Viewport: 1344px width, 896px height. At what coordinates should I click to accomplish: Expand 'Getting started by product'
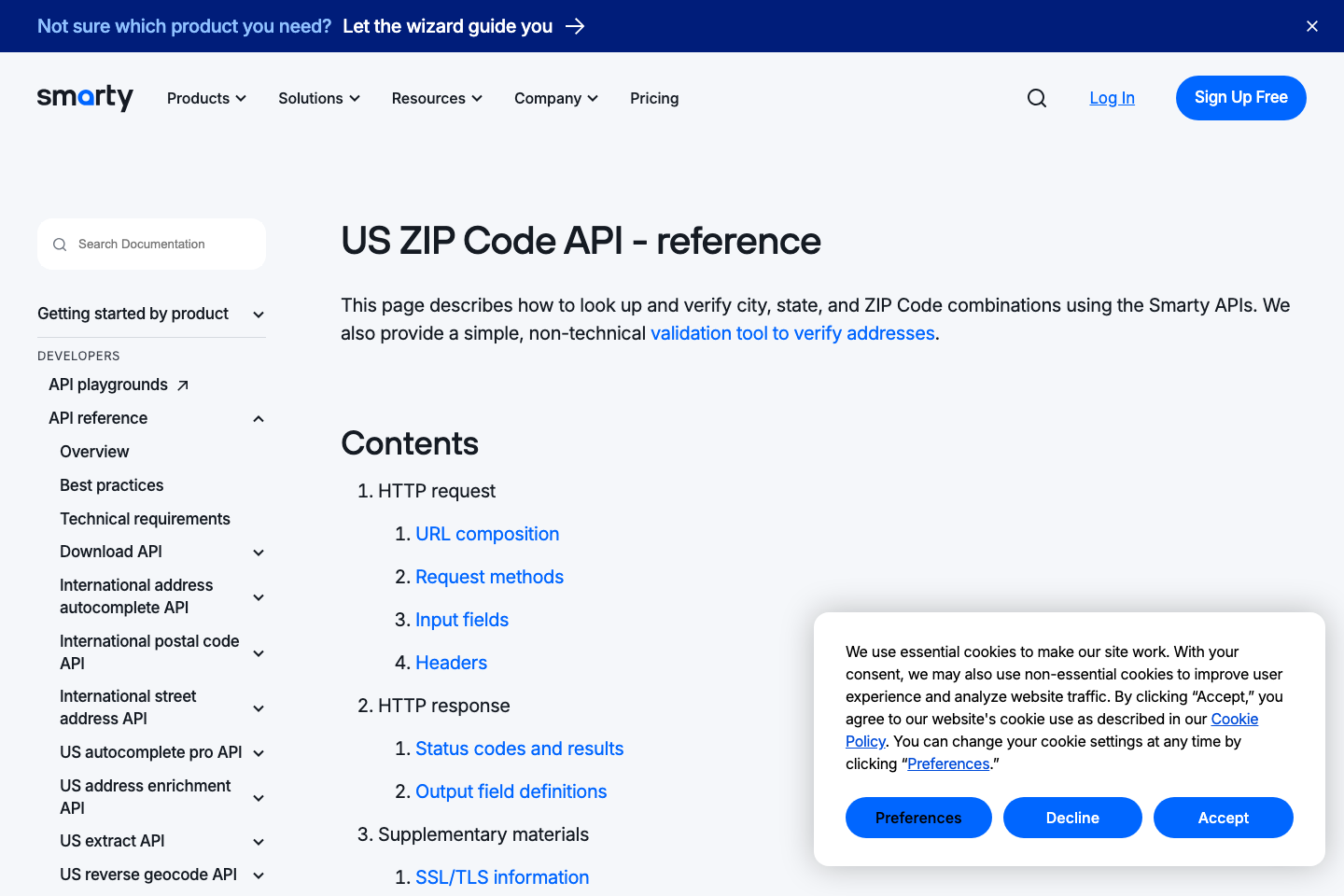pyautogui.click(x=258, y=315)
